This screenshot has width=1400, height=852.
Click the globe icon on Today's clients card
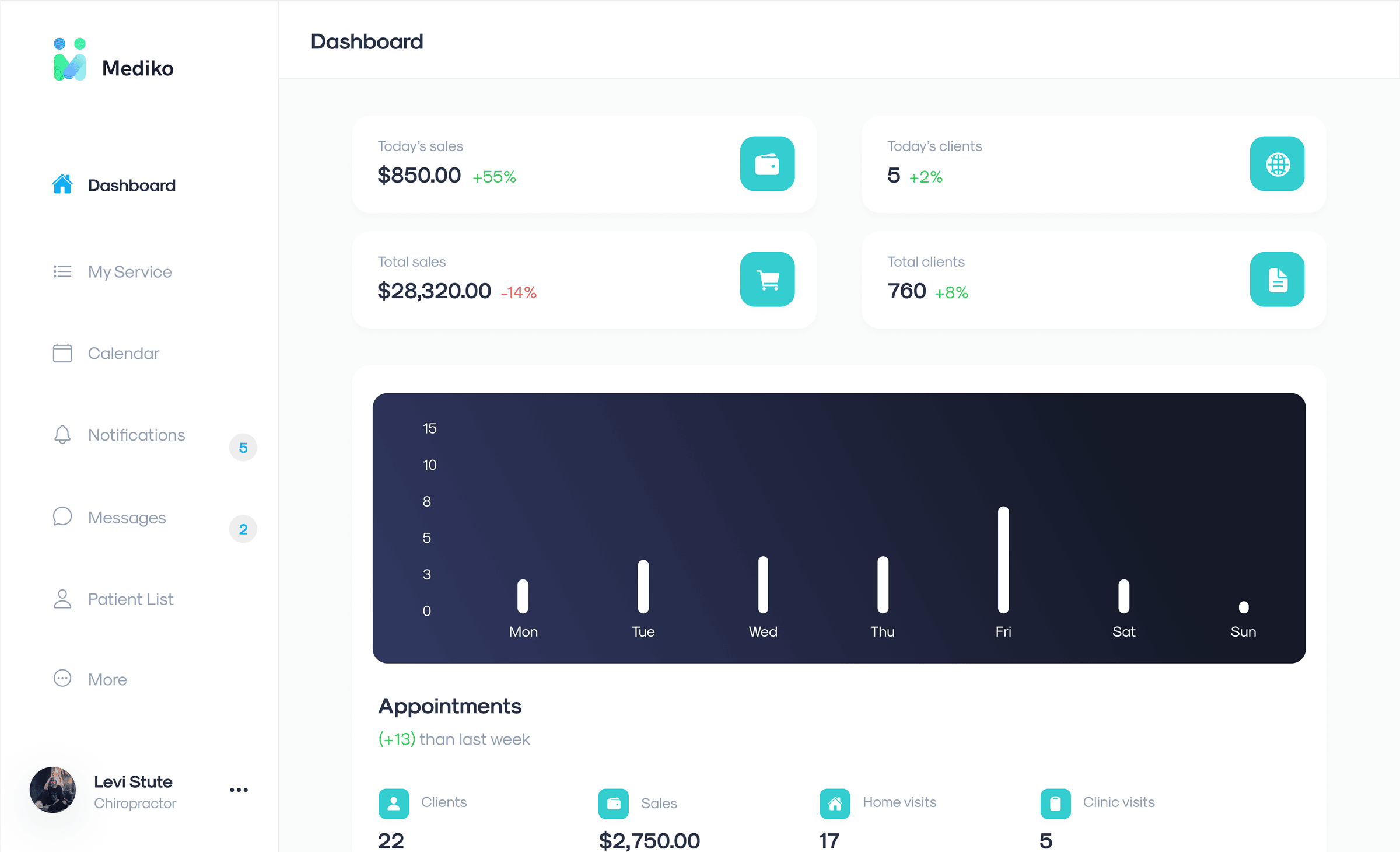pos(1277,164)
